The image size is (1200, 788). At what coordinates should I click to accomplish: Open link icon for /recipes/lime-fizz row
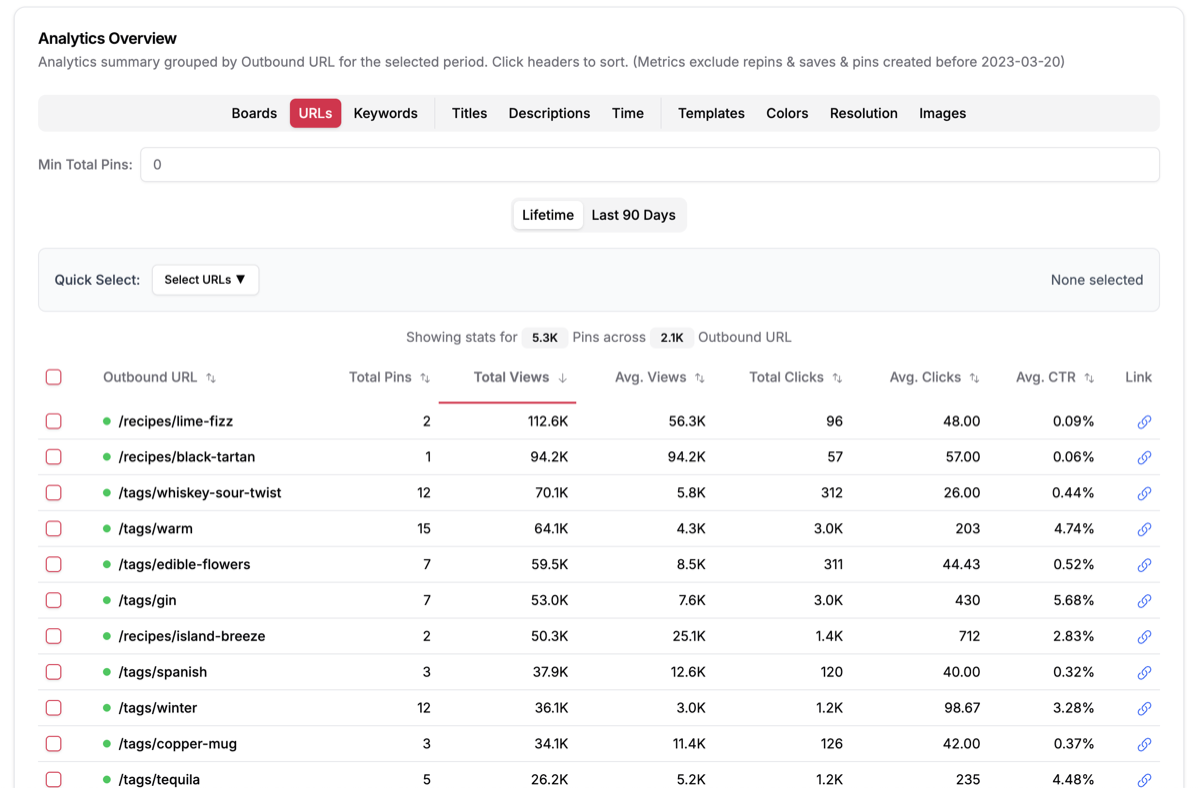(x=1144, y=422)
